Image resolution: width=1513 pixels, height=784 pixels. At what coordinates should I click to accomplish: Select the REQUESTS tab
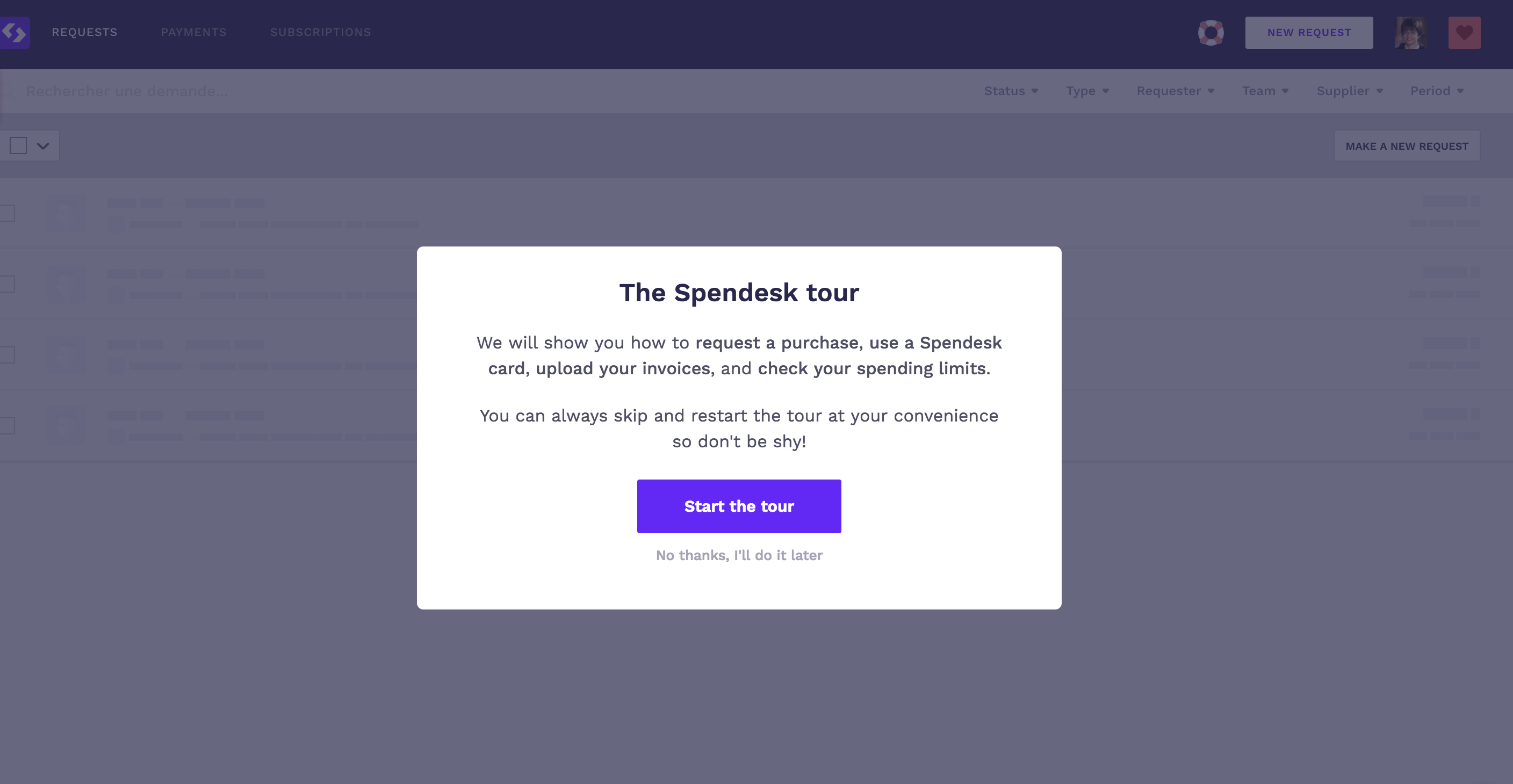pyautogui.click(x=84, y=32)
